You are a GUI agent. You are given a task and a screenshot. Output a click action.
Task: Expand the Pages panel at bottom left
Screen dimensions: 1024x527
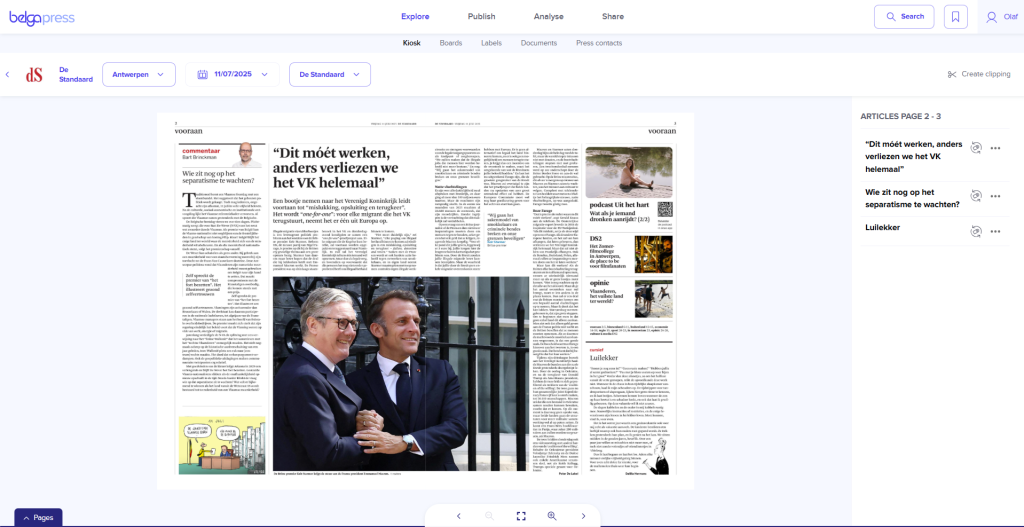38,517
